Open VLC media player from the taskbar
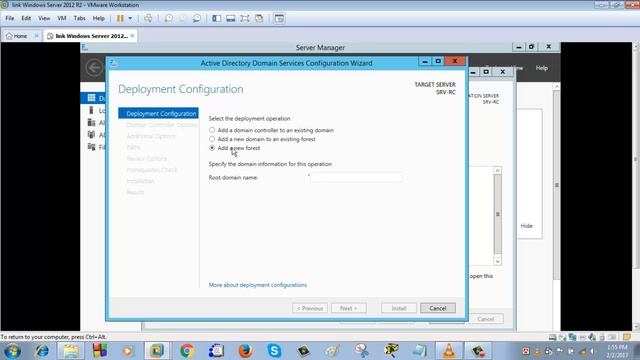 pos(449,351)
